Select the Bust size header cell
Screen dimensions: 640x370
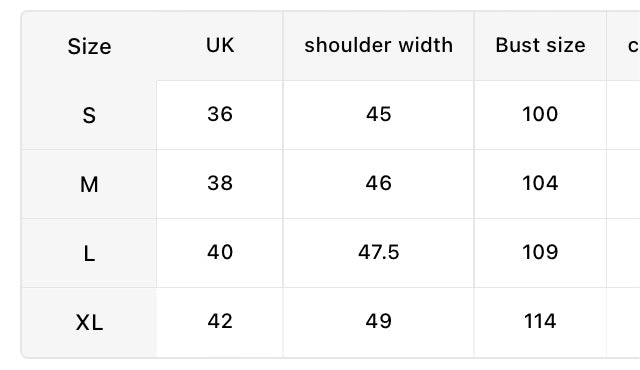(x=540, y=46)
